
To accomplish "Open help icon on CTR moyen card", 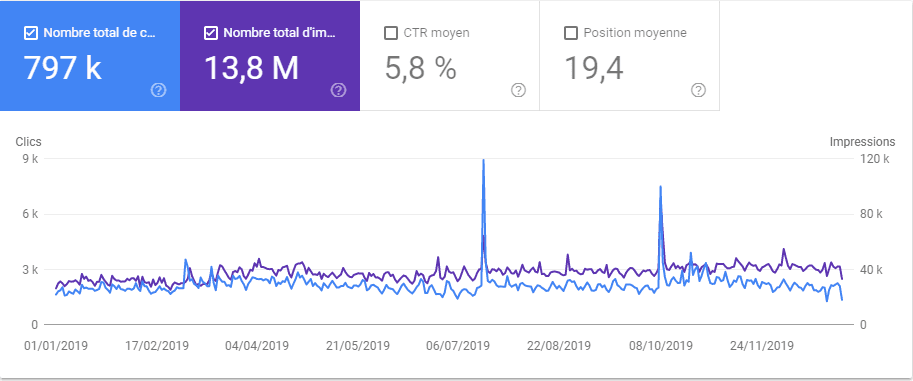I will pyautogui.click(x=518, y=90).
